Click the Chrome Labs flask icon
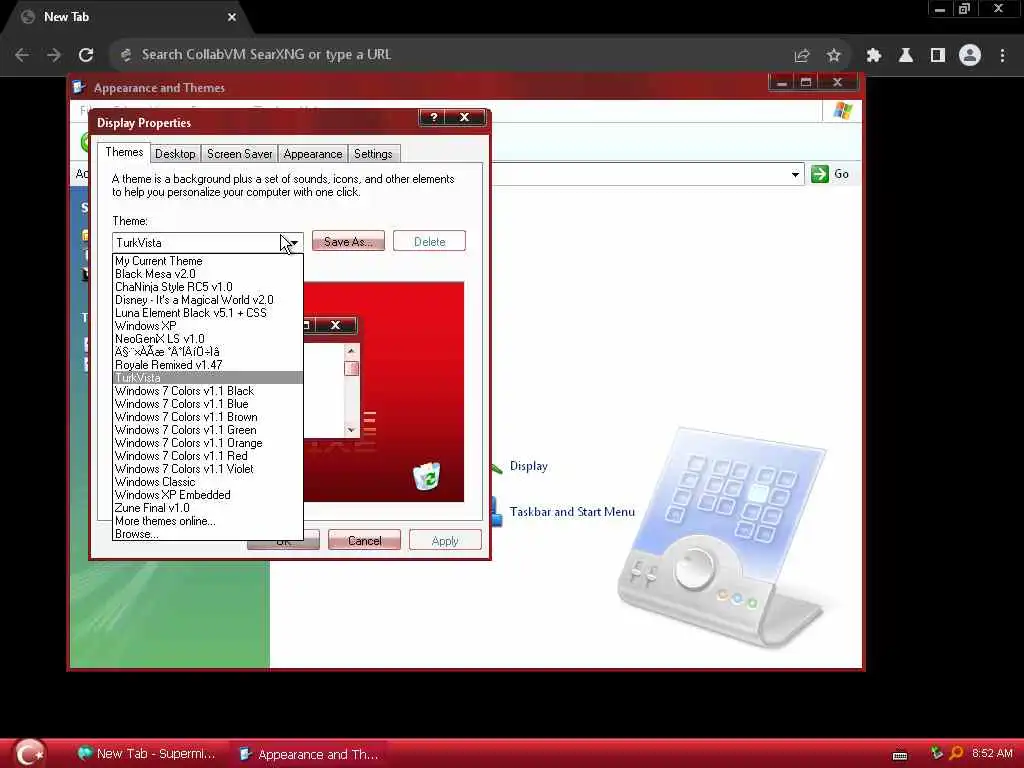The height and width of the screenshot is (768, 1024). tap(906, 56)
